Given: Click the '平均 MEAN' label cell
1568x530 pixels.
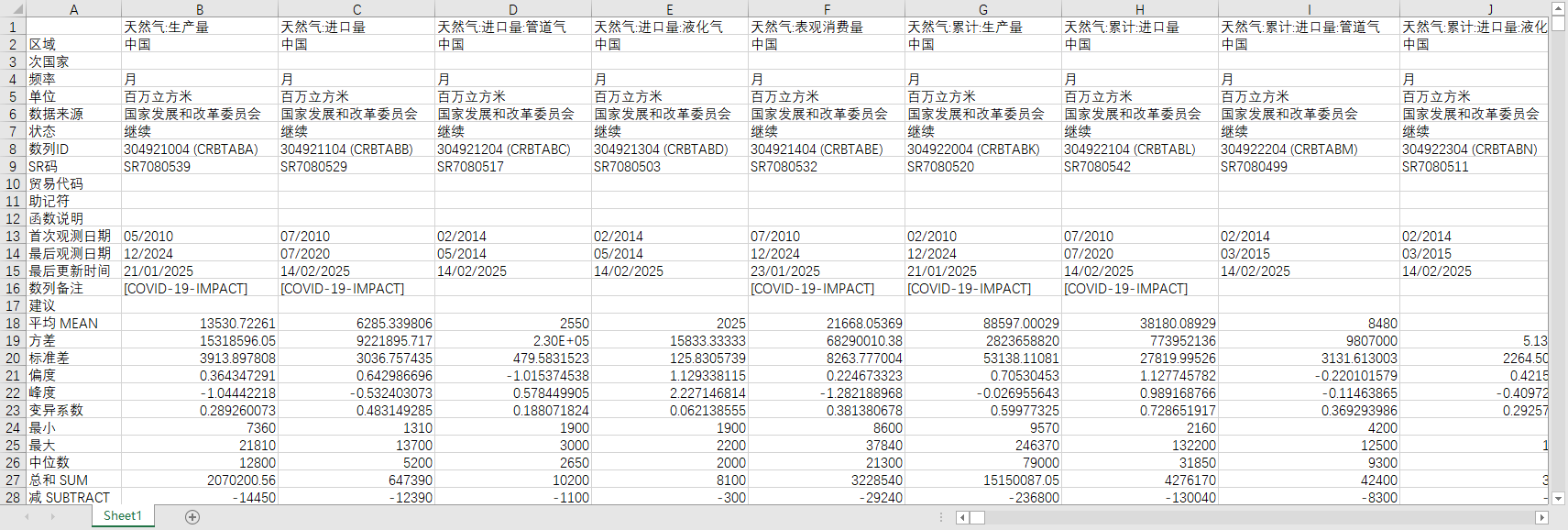Looking at the screenshot, I should (73, 323).
